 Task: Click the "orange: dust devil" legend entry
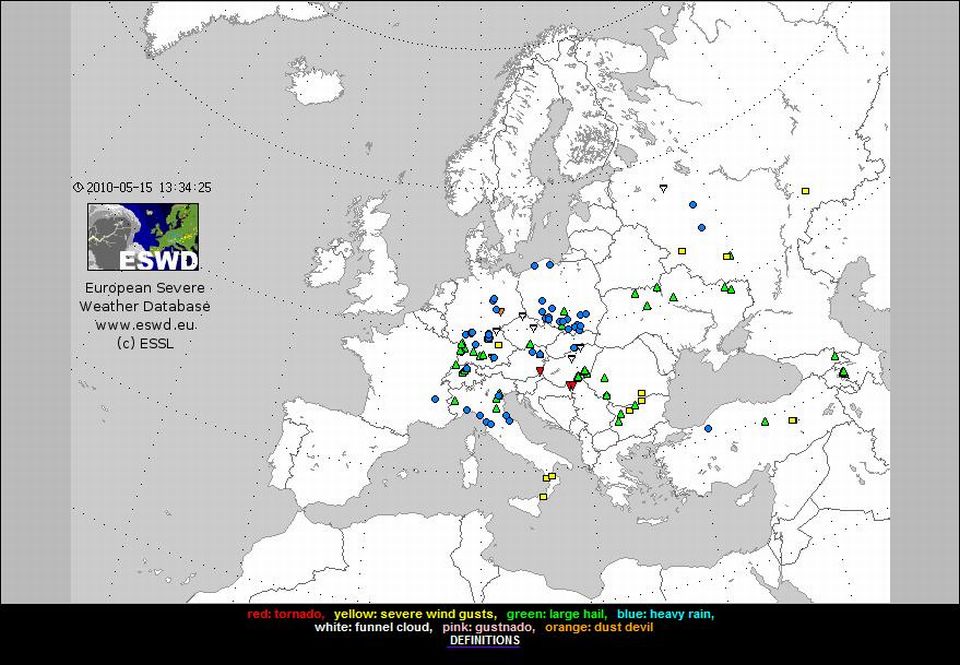[599, 627]
